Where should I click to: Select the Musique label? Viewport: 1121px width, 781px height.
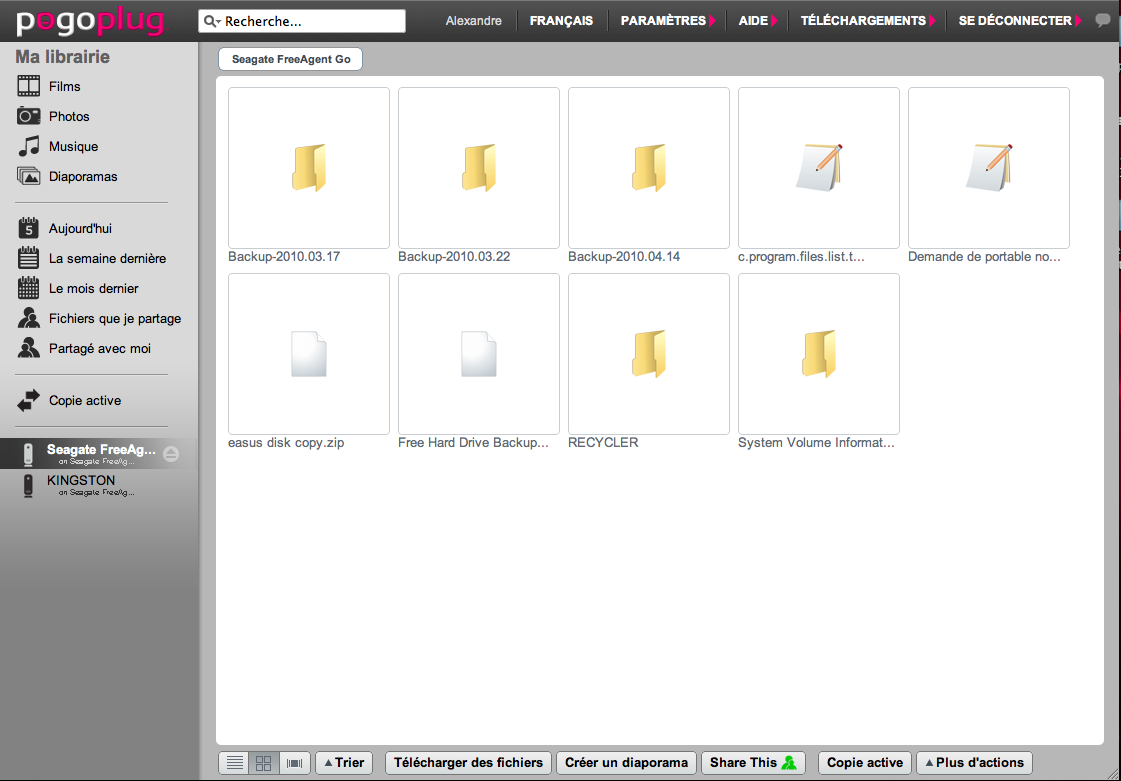click(74, 147)
